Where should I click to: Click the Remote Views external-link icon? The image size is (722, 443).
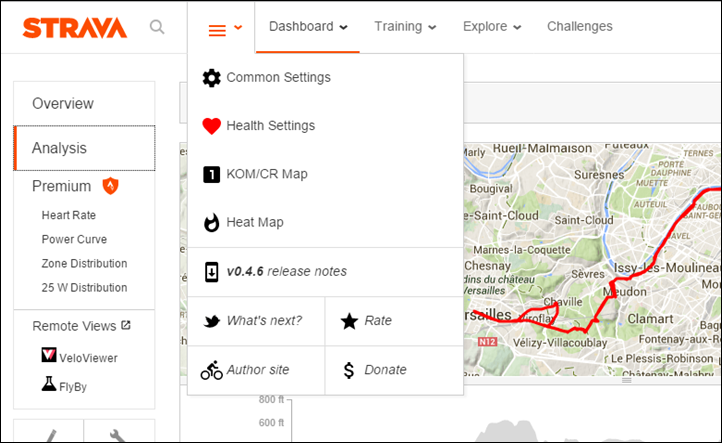point(126,325)
